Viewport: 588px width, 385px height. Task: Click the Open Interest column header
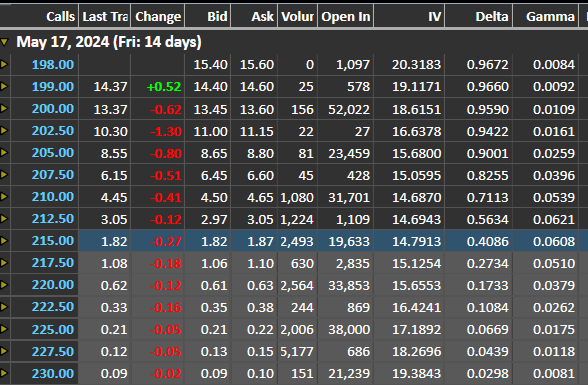pos(345,16)
